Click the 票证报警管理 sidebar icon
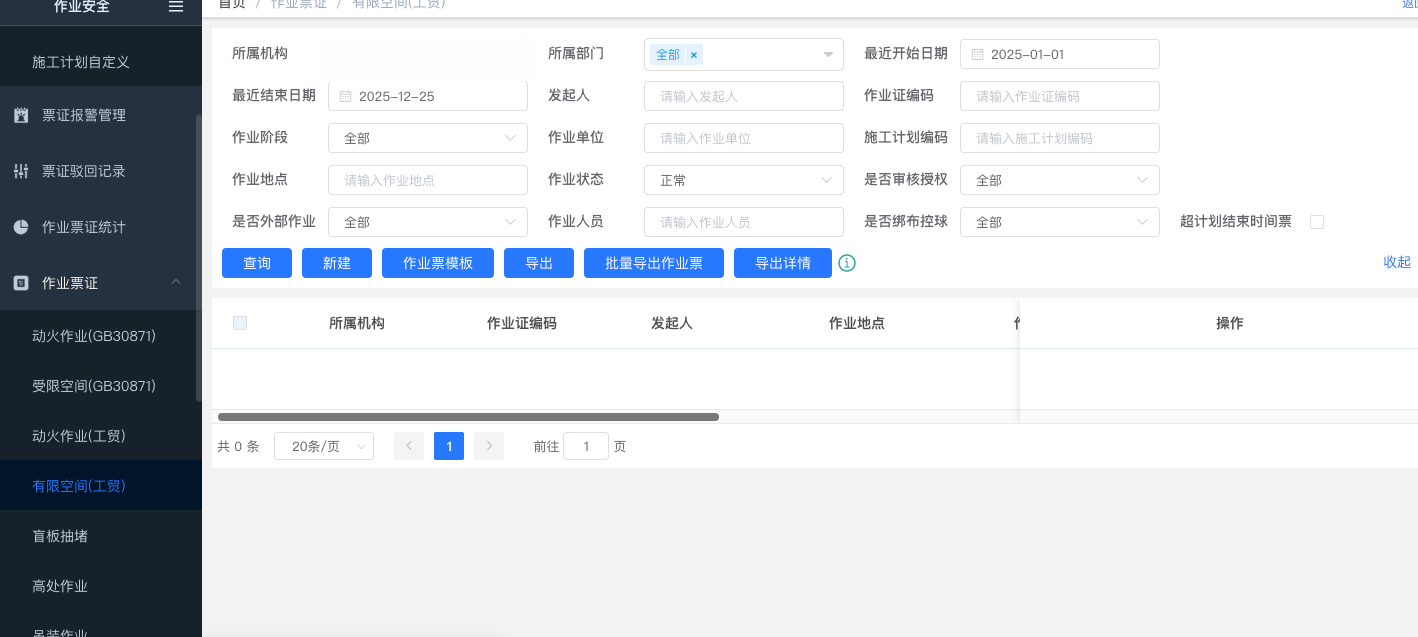This screenshot has width=1418, height=637. (x=21, y=115)
